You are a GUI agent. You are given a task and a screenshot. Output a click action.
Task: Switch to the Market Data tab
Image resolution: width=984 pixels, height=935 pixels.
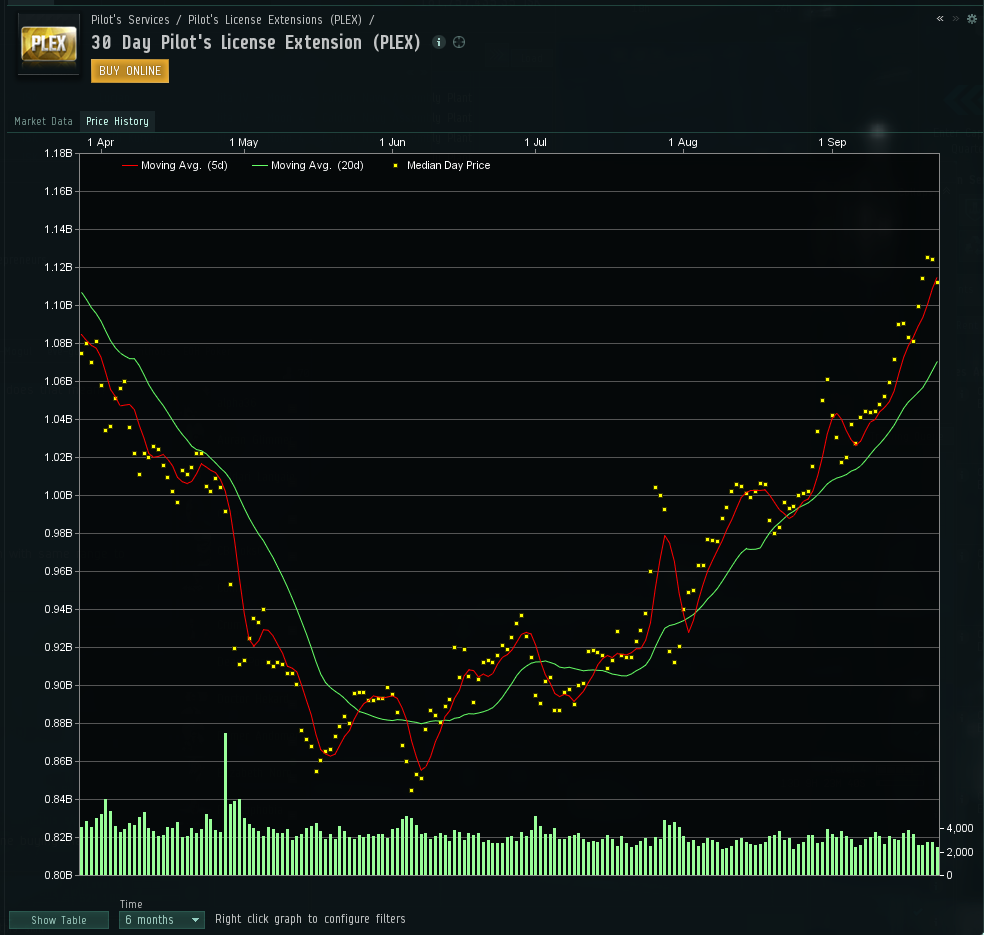(x=43, y=121)
